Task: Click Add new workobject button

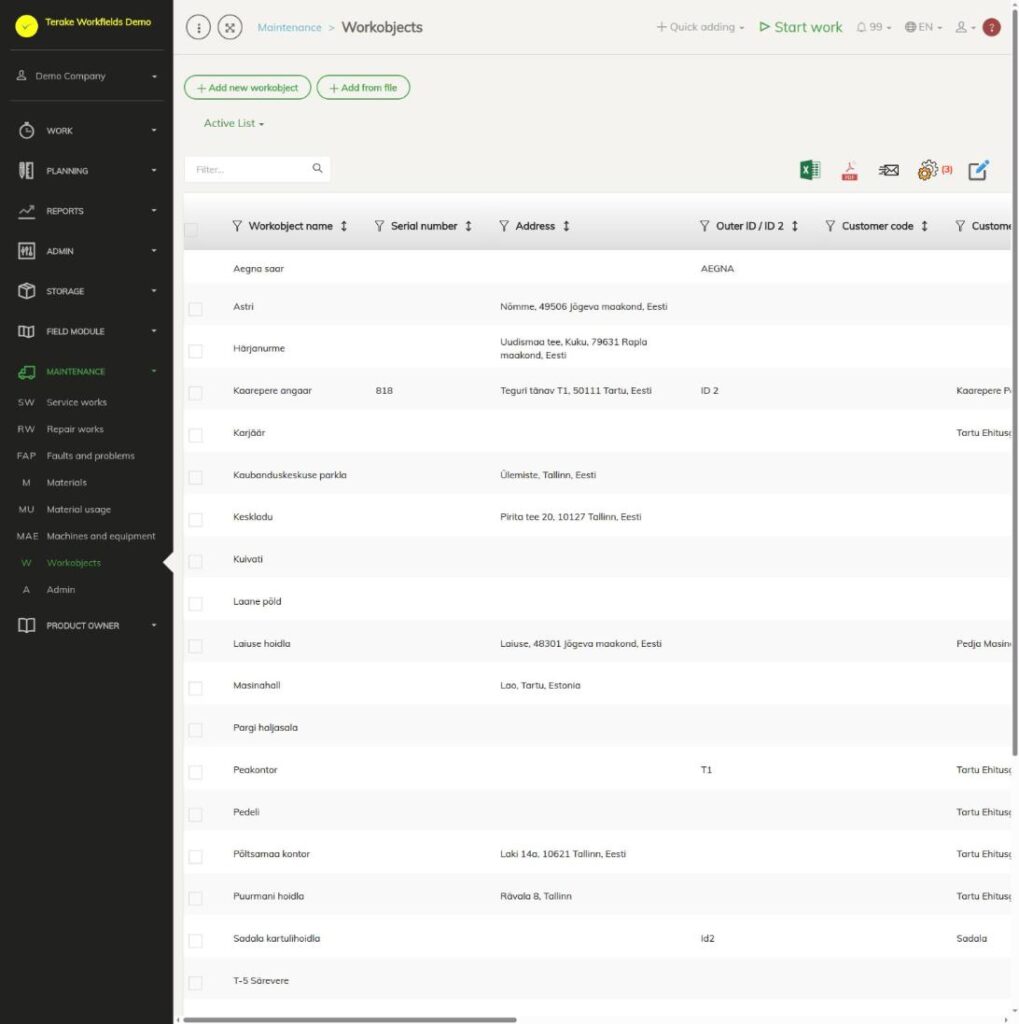Action: tap(248, 88)
